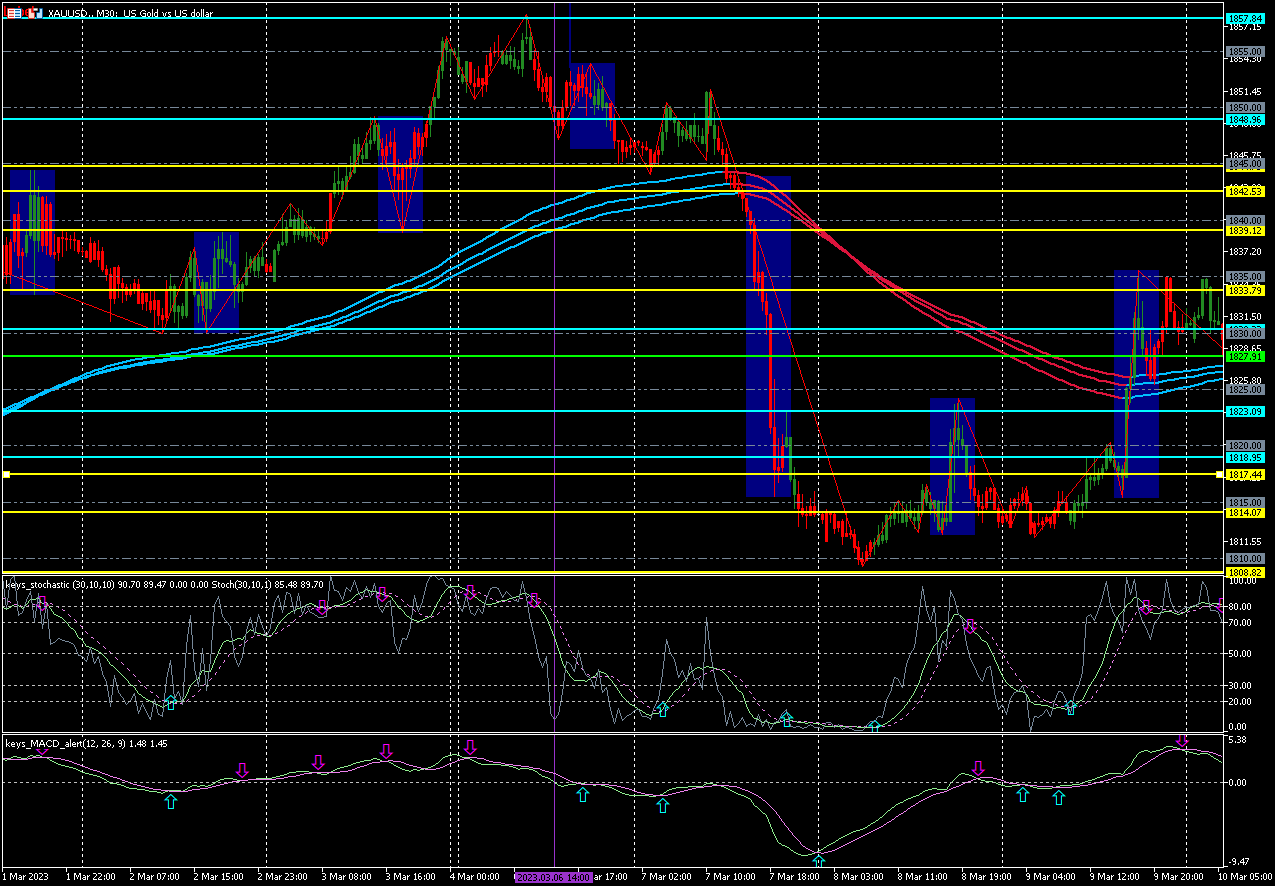
Task: Click the red list icon in chart corner
Action: pyautogui.click(x=14, y=12)
